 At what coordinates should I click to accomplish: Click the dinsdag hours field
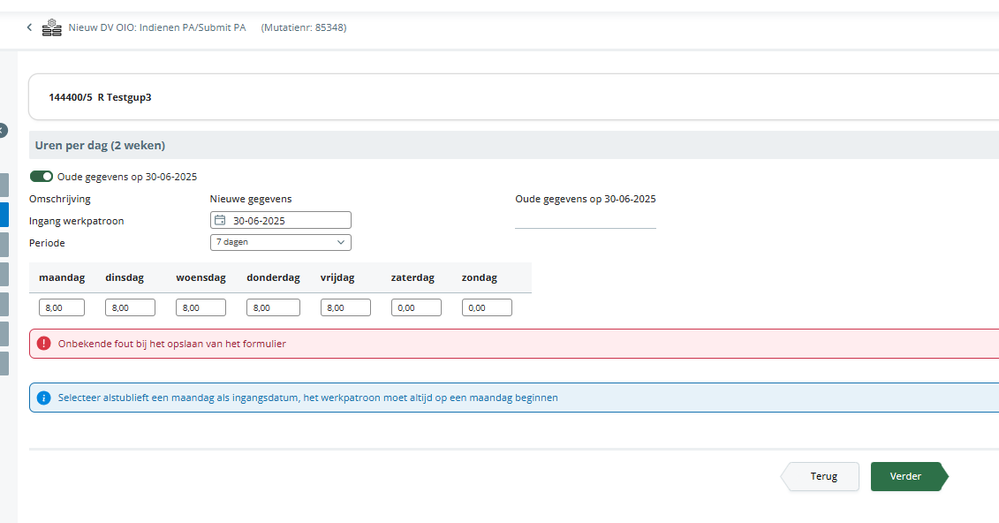[130, 308]
